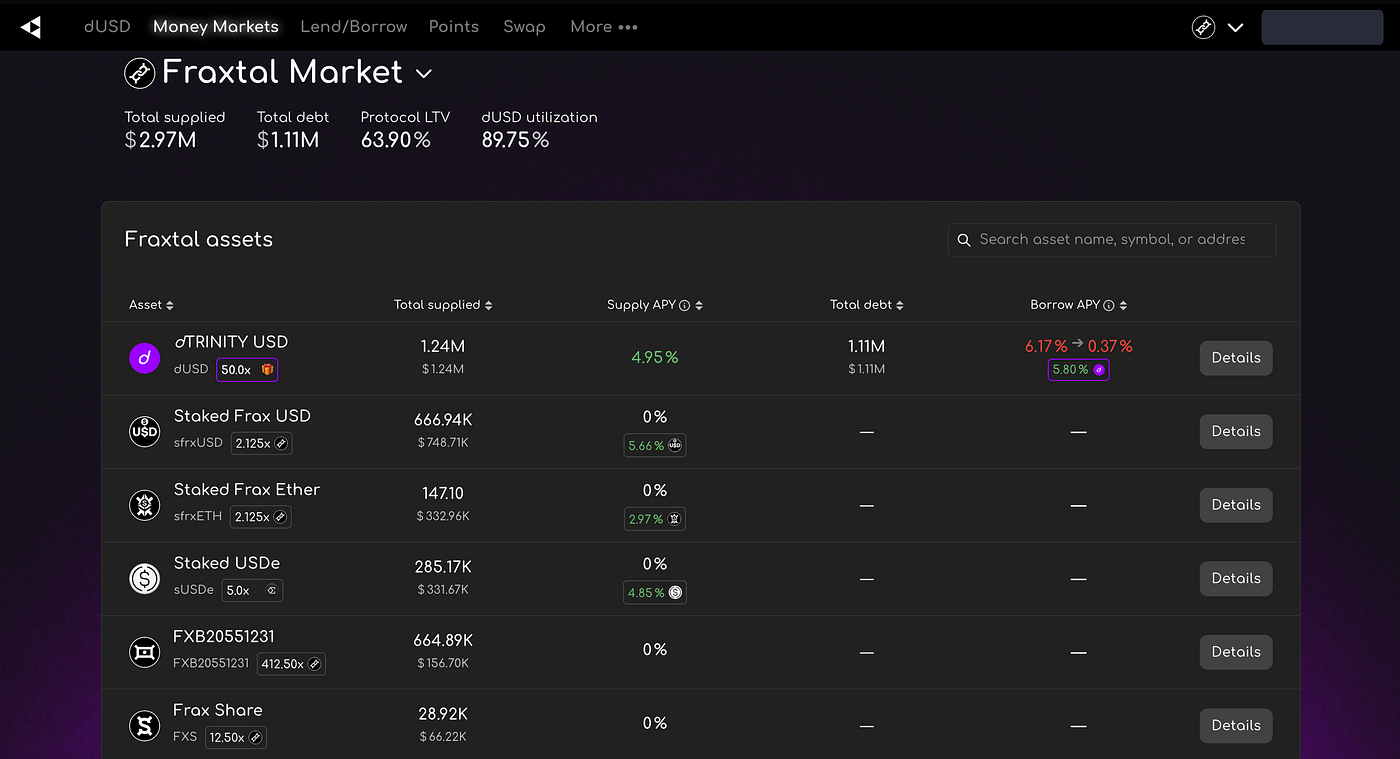Click the 89.75% dUSD utilization stat
Screen dimensions: 1400x759
point(516,140)
